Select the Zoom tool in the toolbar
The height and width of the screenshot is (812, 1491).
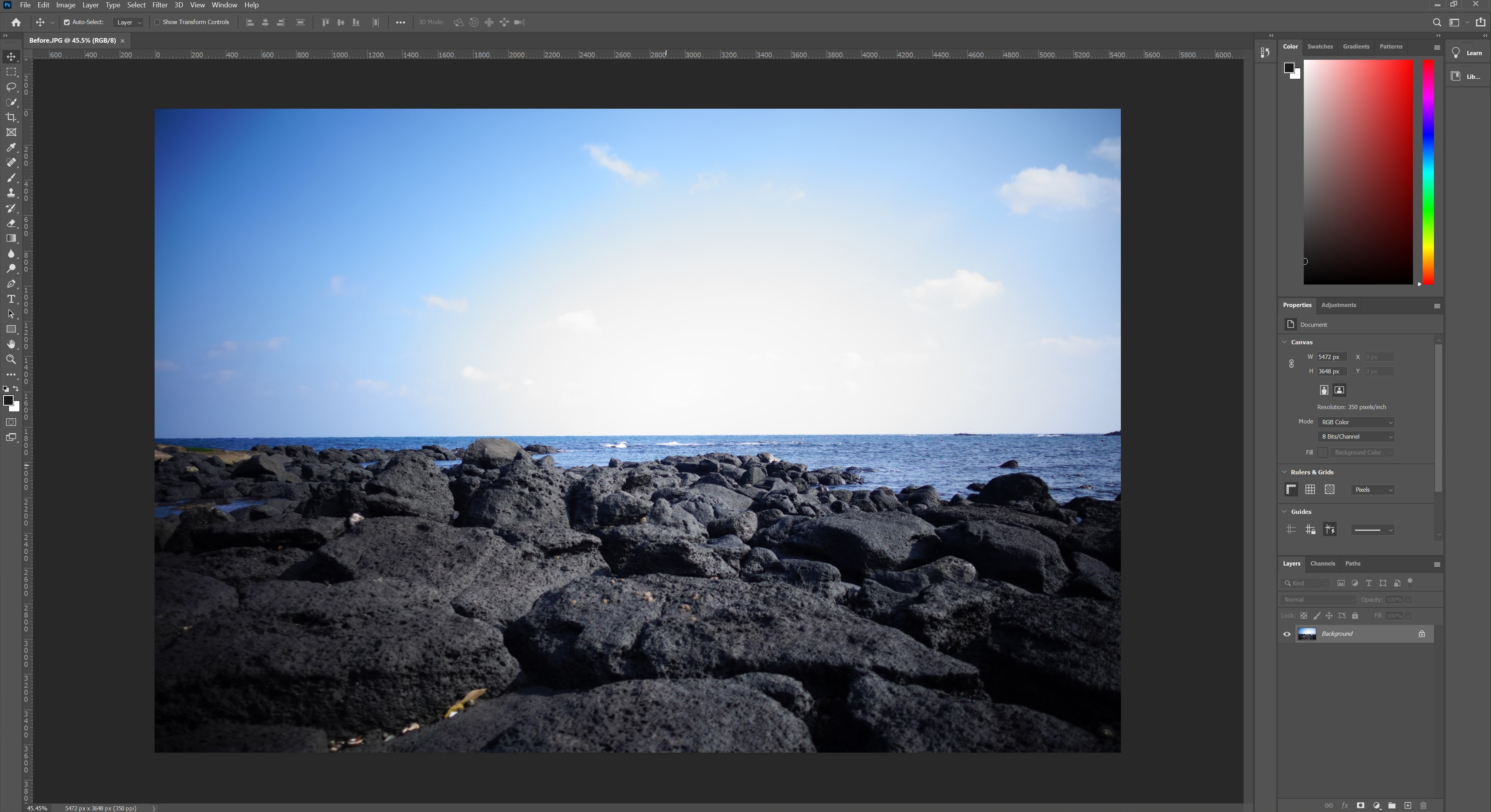(11, 359)
